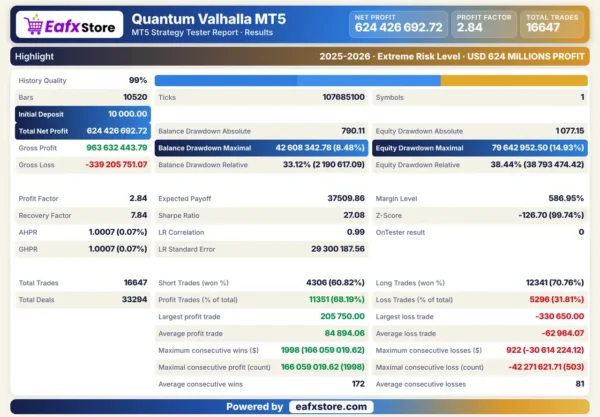Select Average loss trade value -62 964.07

pyautogui.click(x=563, y=333)
